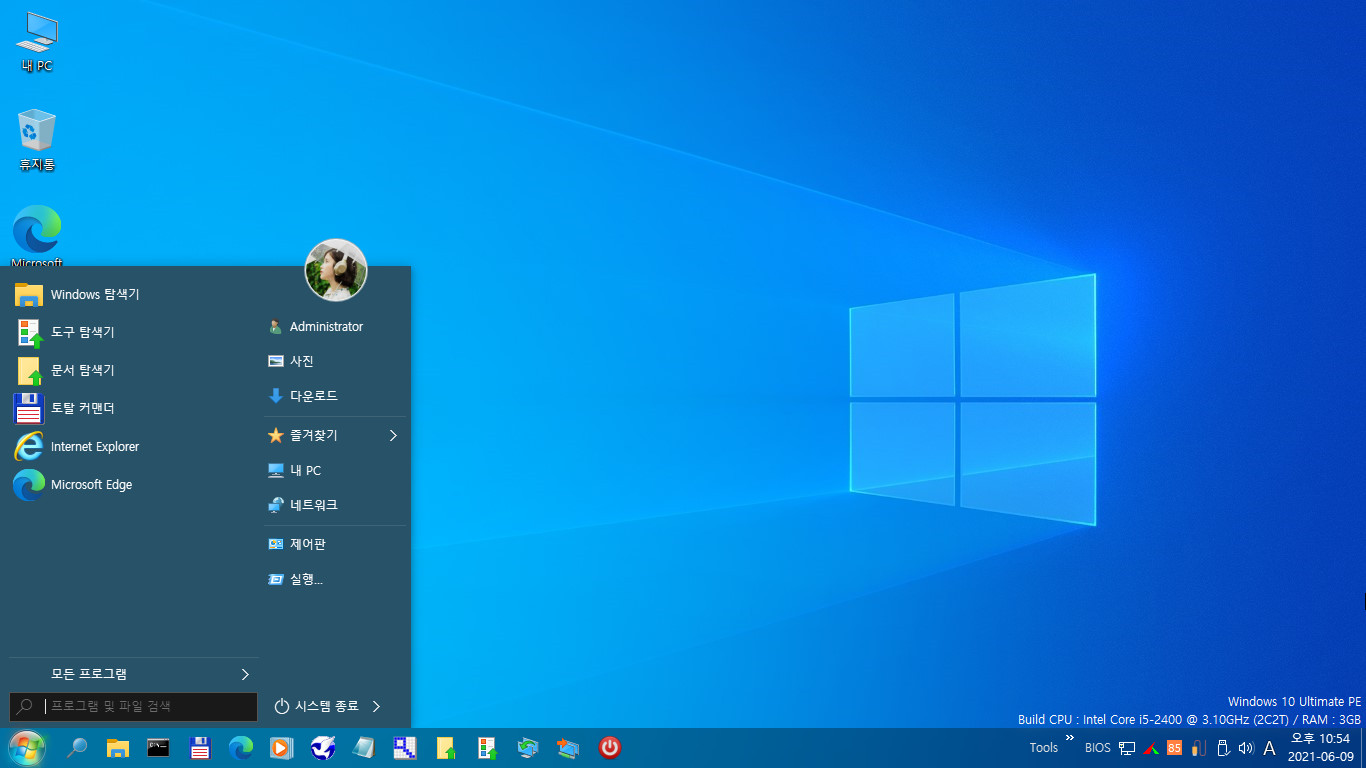Click the monitor with green arrows taskbar icon
The image size is (1366, 768).
[x=528, y=747]
